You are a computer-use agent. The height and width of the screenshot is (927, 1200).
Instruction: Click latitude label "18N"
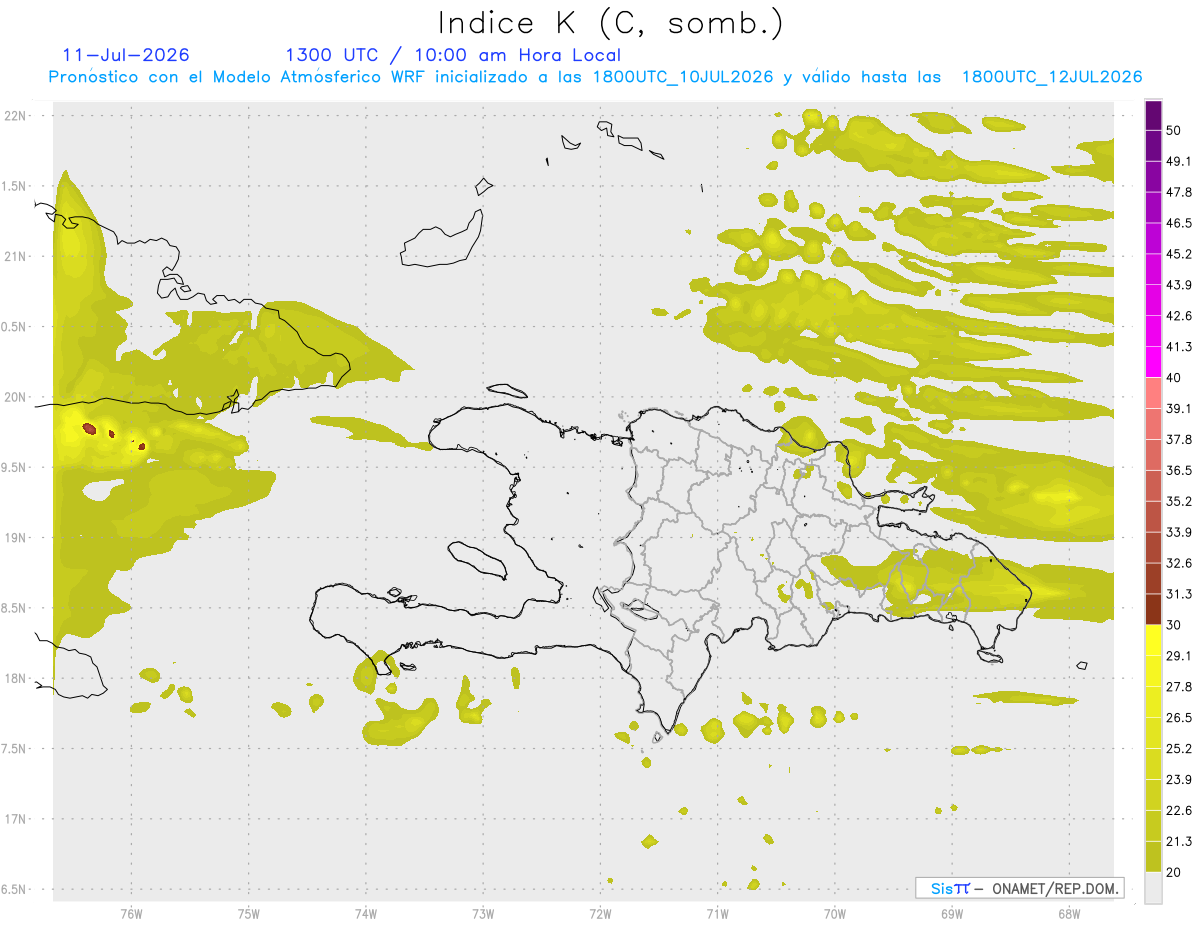tap(16, 679)
